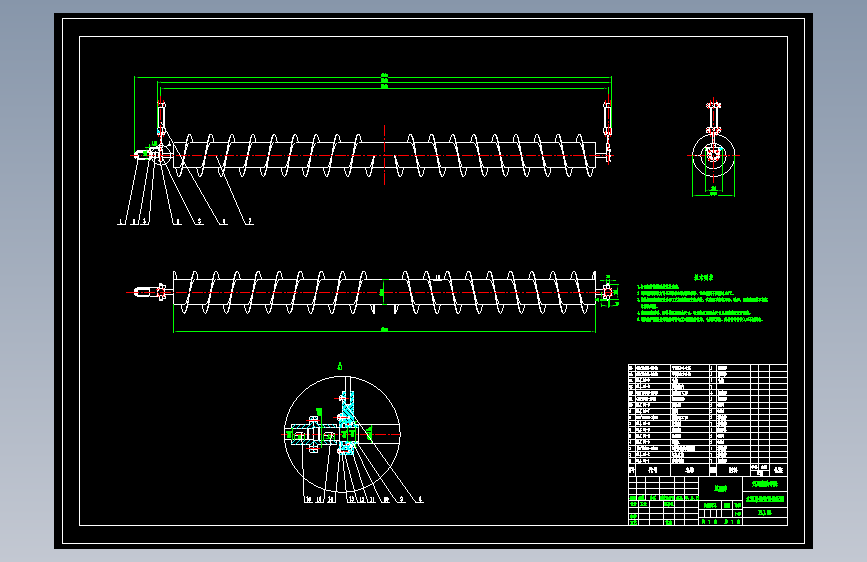Click the green label above the detail circle
867x562 pixels.
(x=340, y=366)
